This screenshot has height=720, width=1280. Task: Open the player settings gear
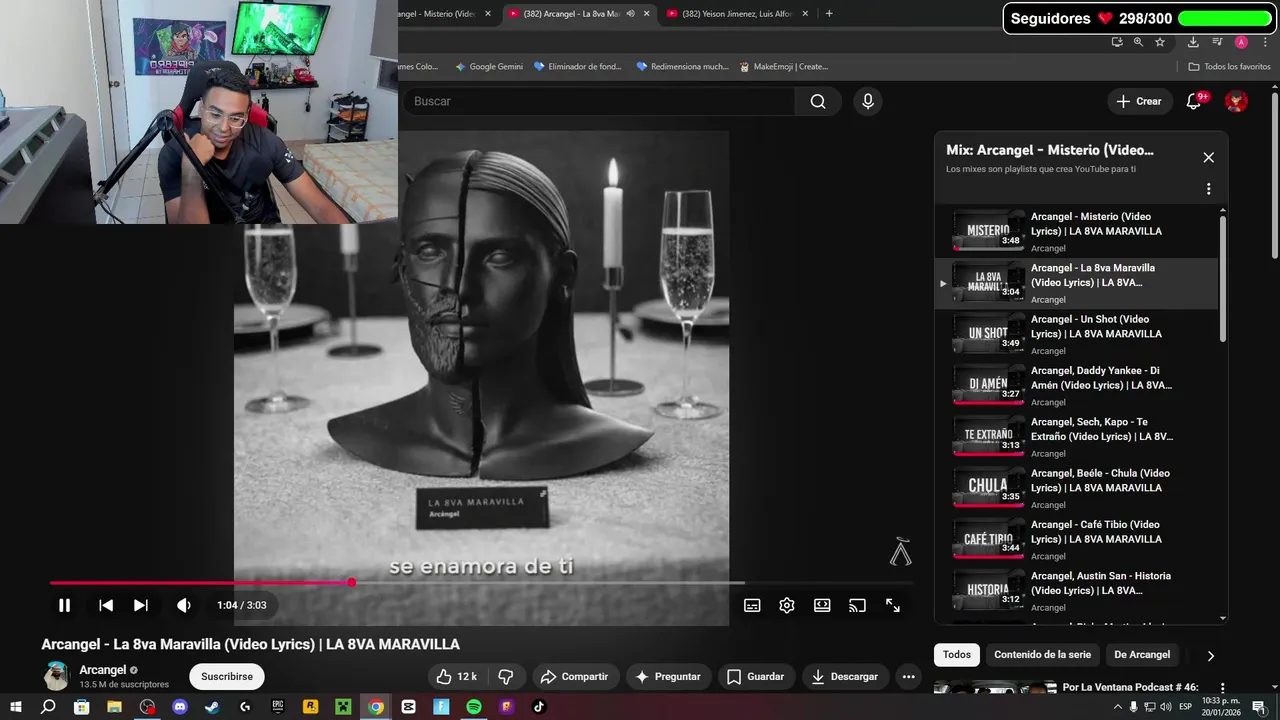click(x=787, y=605)
